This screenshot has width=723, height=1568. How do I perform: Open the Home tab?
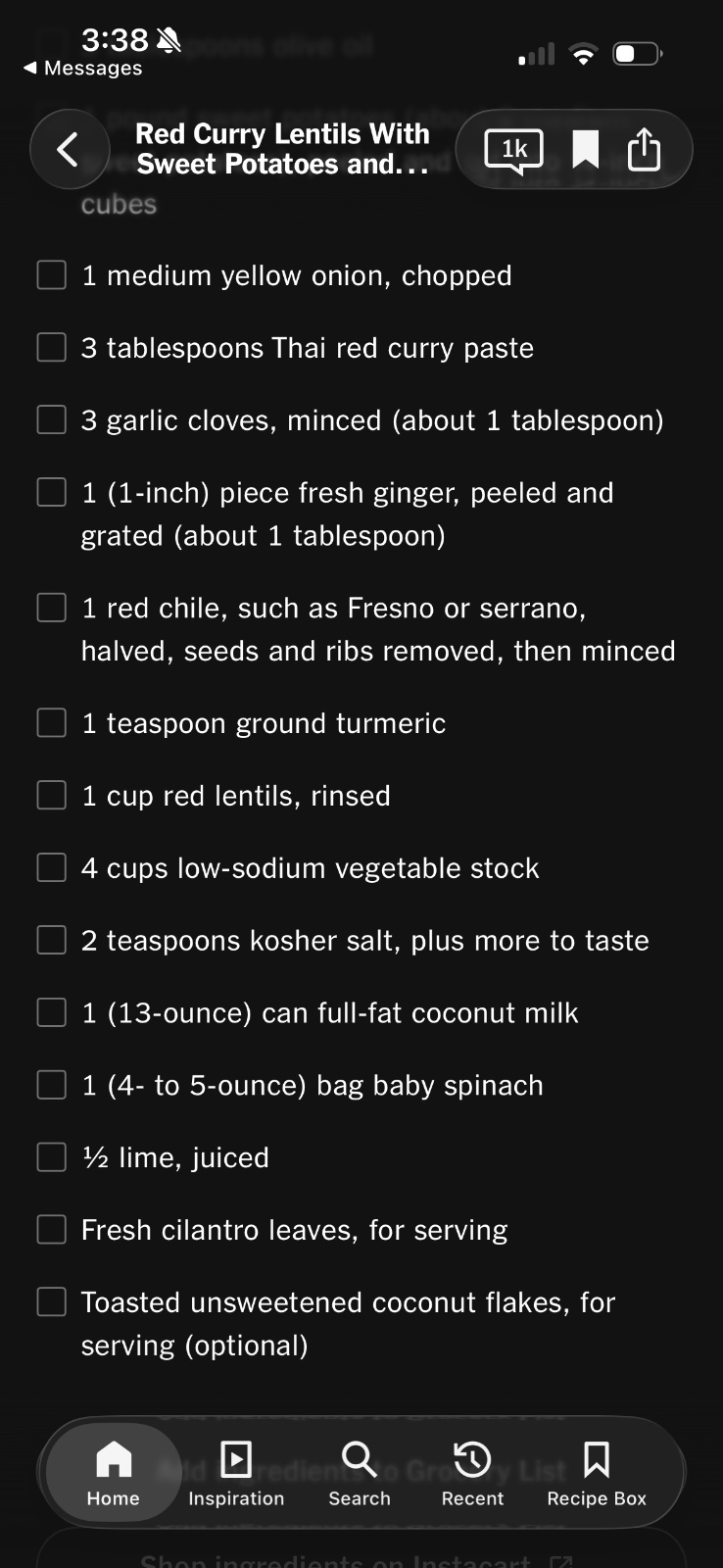[114, 1472]
